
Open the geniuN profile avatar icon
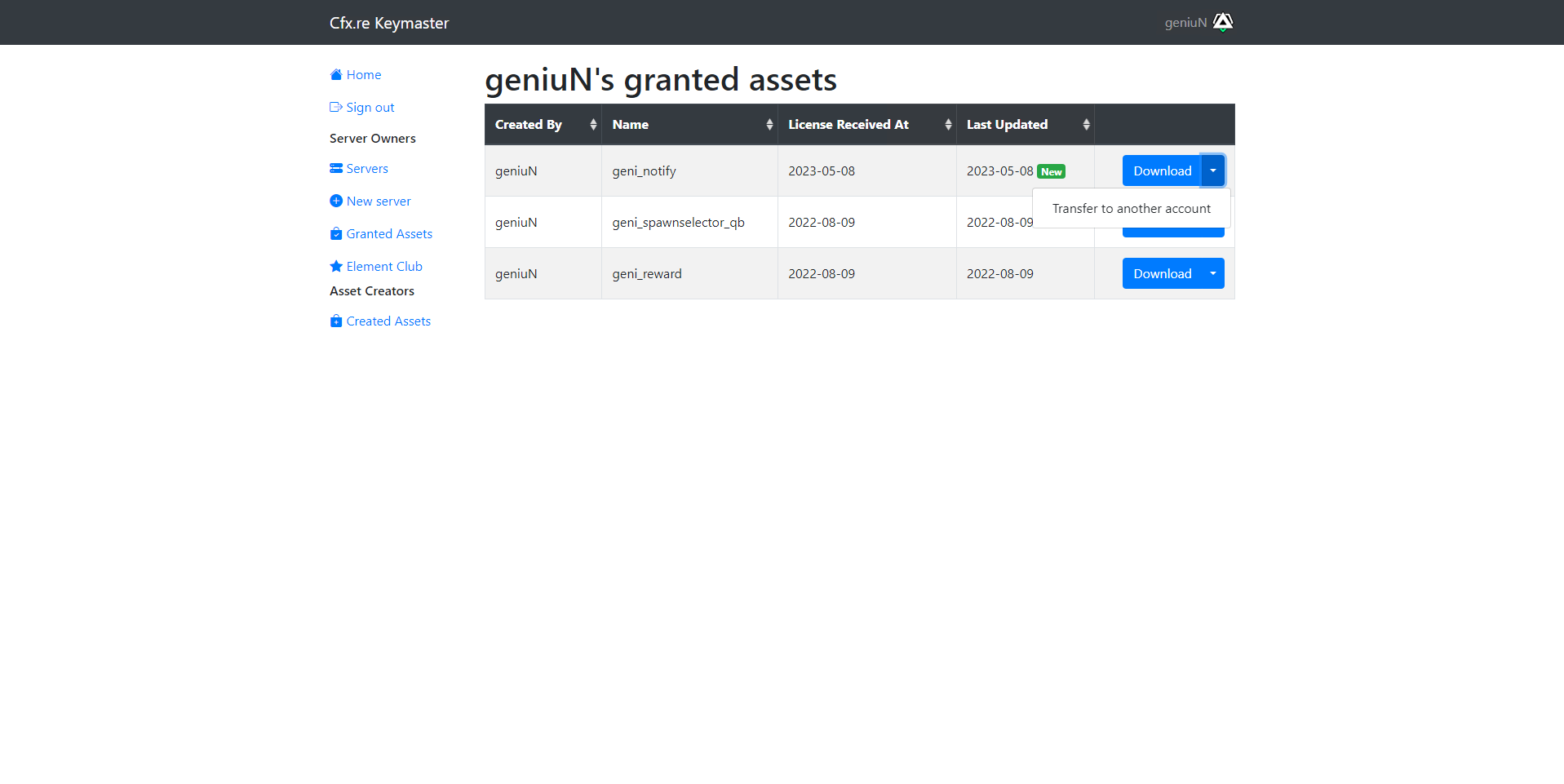1222,22
